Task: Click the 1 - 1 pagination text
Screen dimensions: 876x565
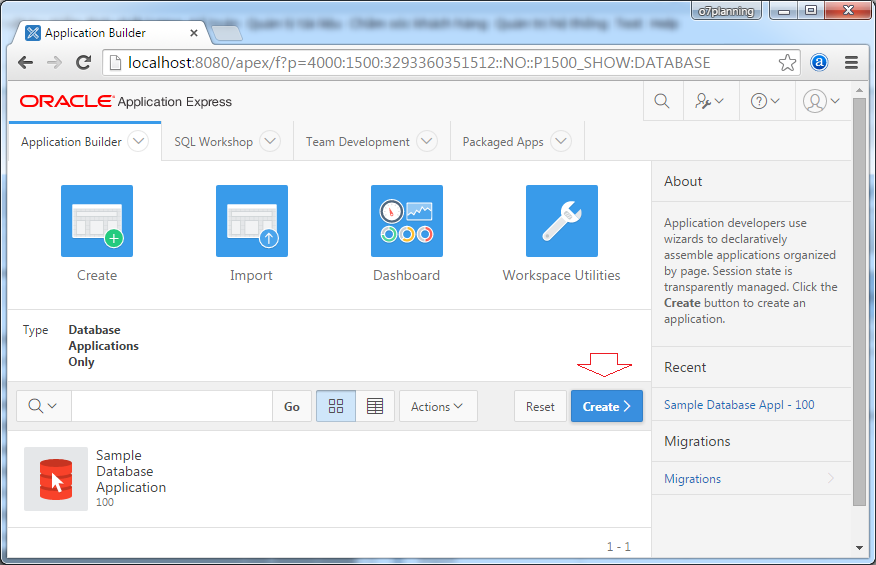Action: point(619,547)
